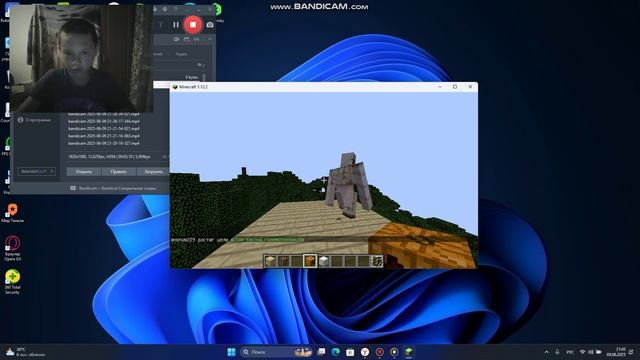
Task: Switch to Bandicam via taskbar icon
Action: tap(379, 352)
